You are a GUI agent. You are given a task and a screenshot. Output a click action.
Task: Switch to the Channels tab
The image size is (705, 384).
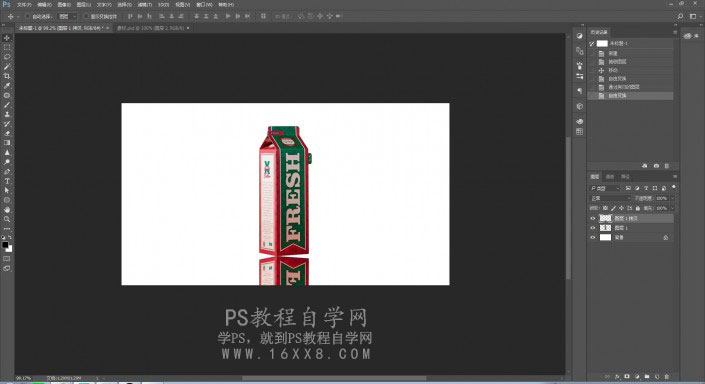tap(610, 177)
